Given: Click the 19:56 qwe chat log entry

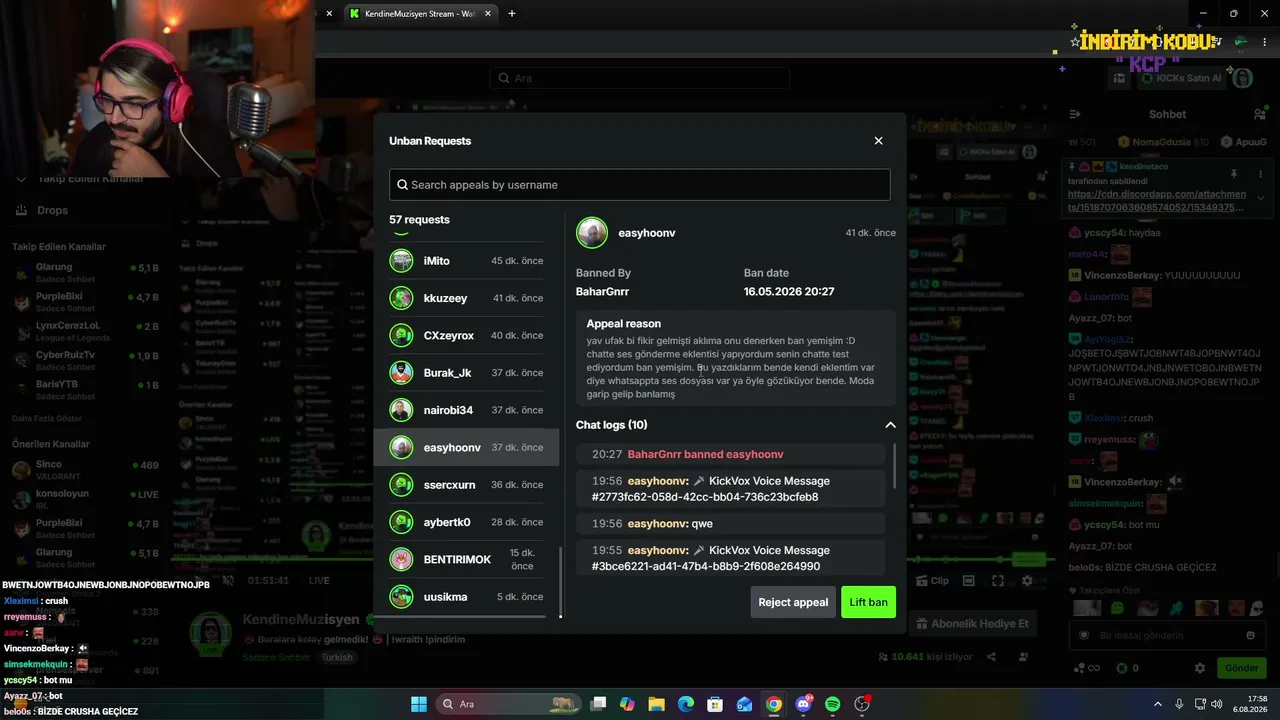Looking at the screenshot, I should point(731,523).
